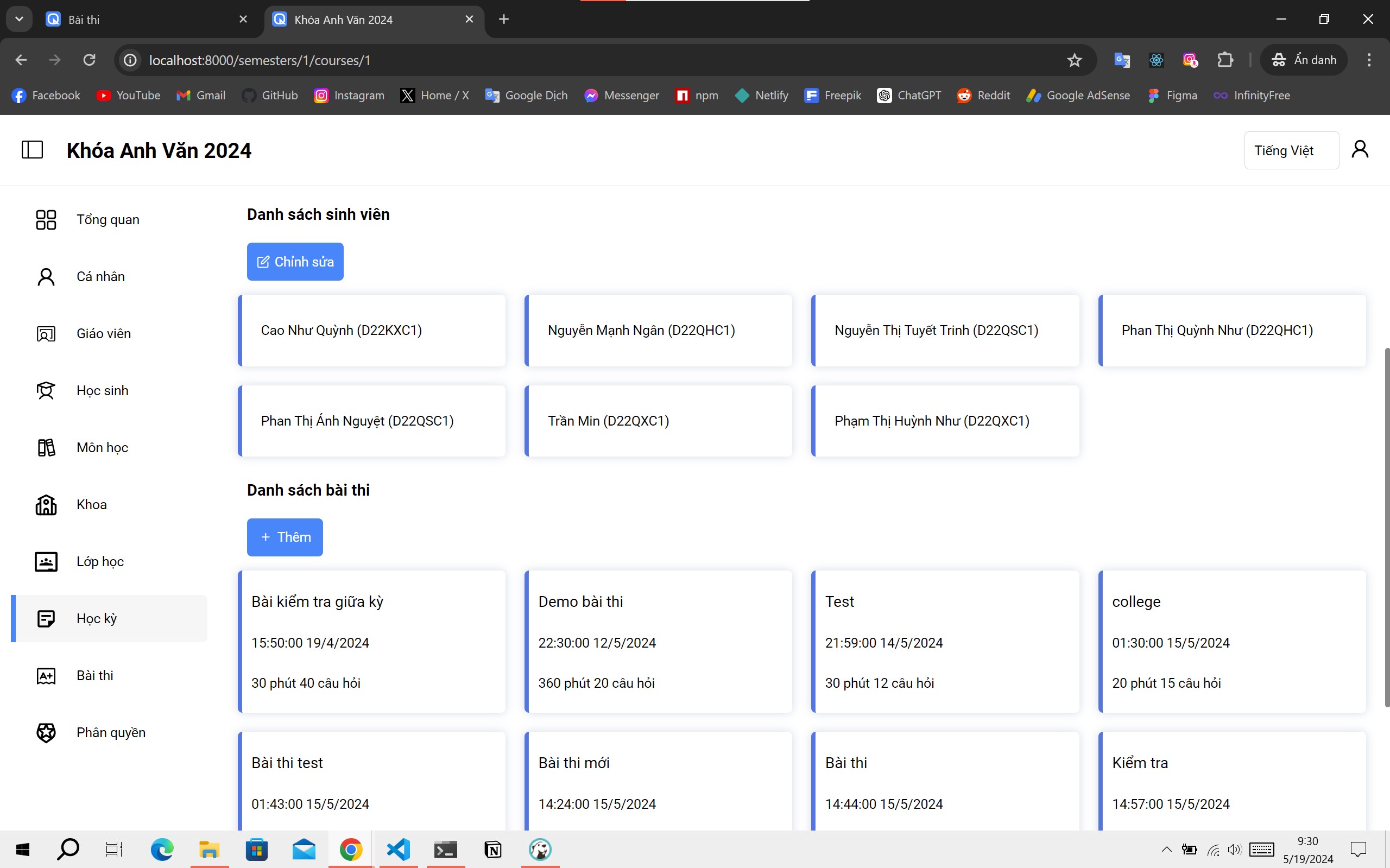Viewport: 1390px width, 868px height.
Task: Show hidden system tray icons
Action: pyautogui.click(x=1166, y=849)
